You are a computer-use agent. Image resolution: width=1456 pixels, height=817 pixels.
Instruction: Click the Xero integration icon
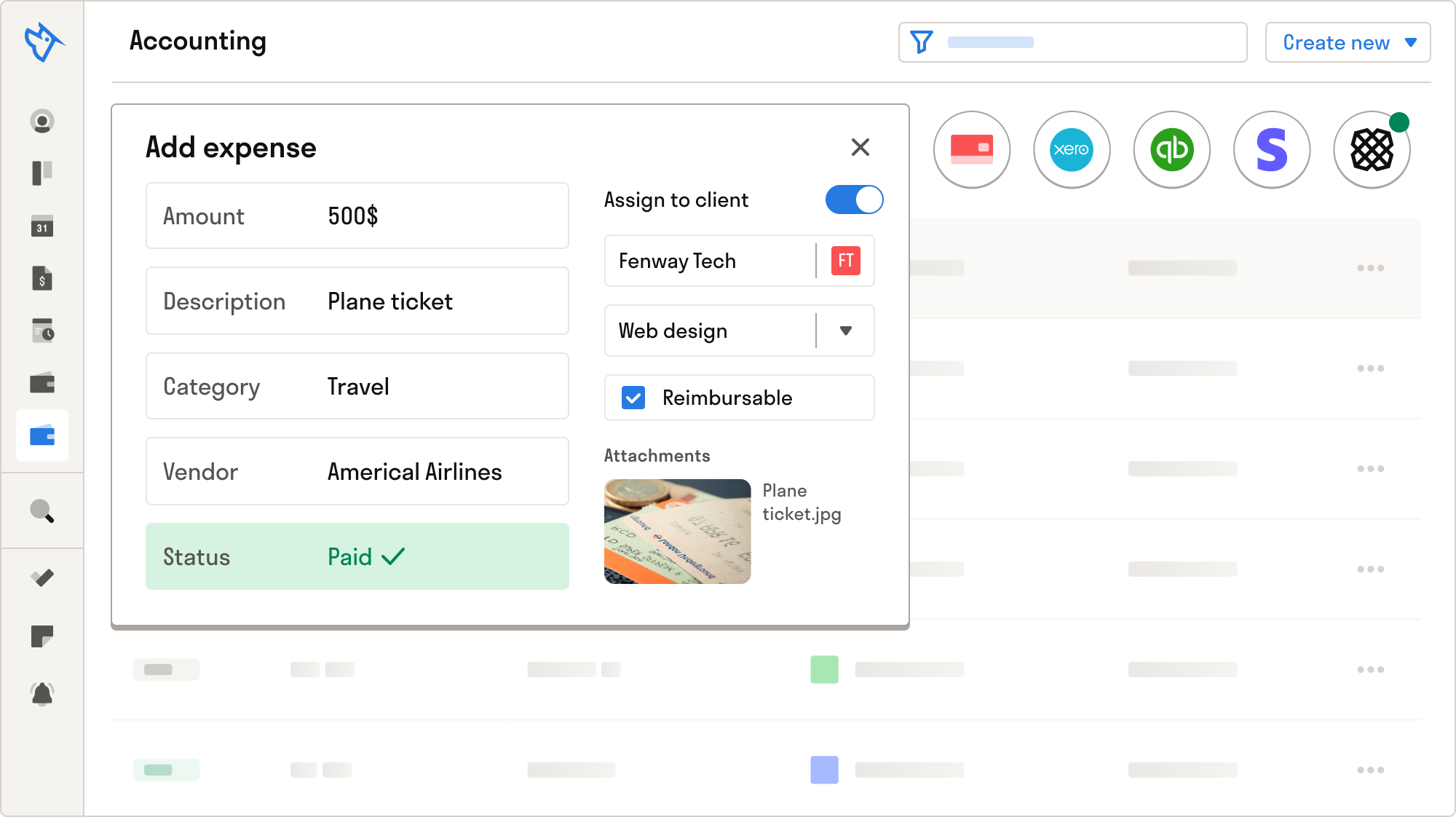(1071, 149)
